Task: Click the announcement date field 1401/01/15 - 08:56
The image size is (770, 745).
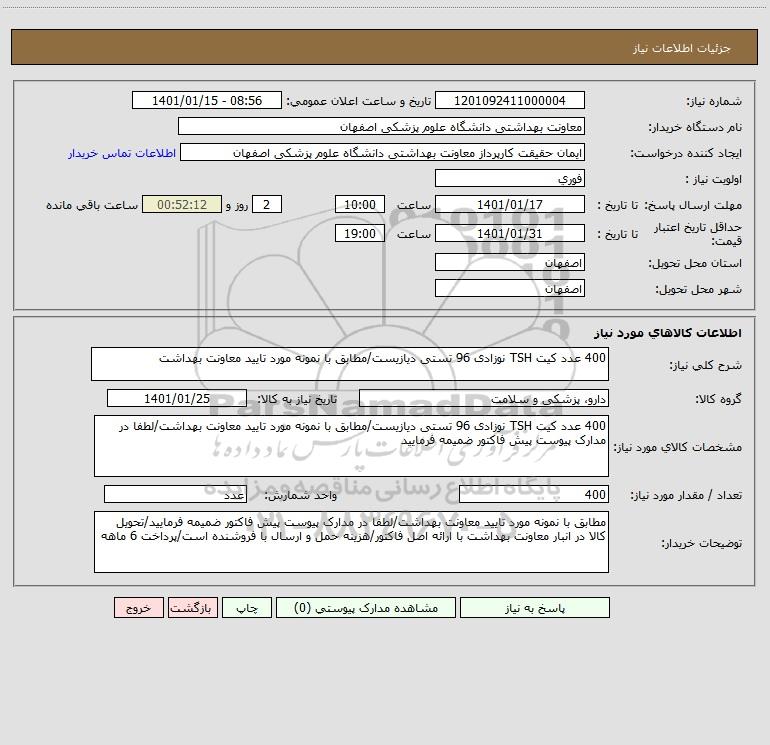Action: pyautogui.click(x=207, y=101)
